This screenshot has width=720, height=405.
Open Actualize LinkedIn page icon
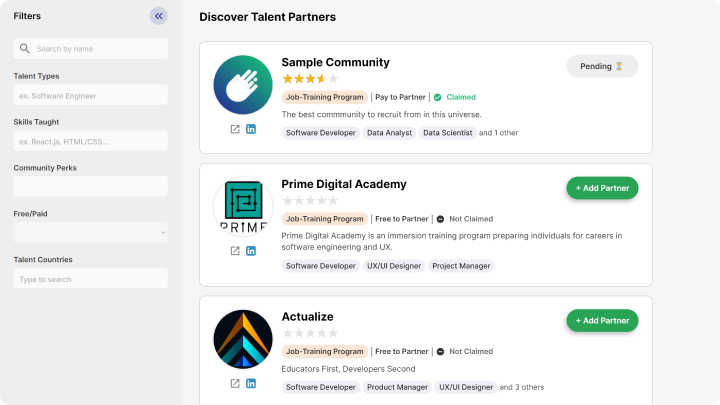pos(251,383)
